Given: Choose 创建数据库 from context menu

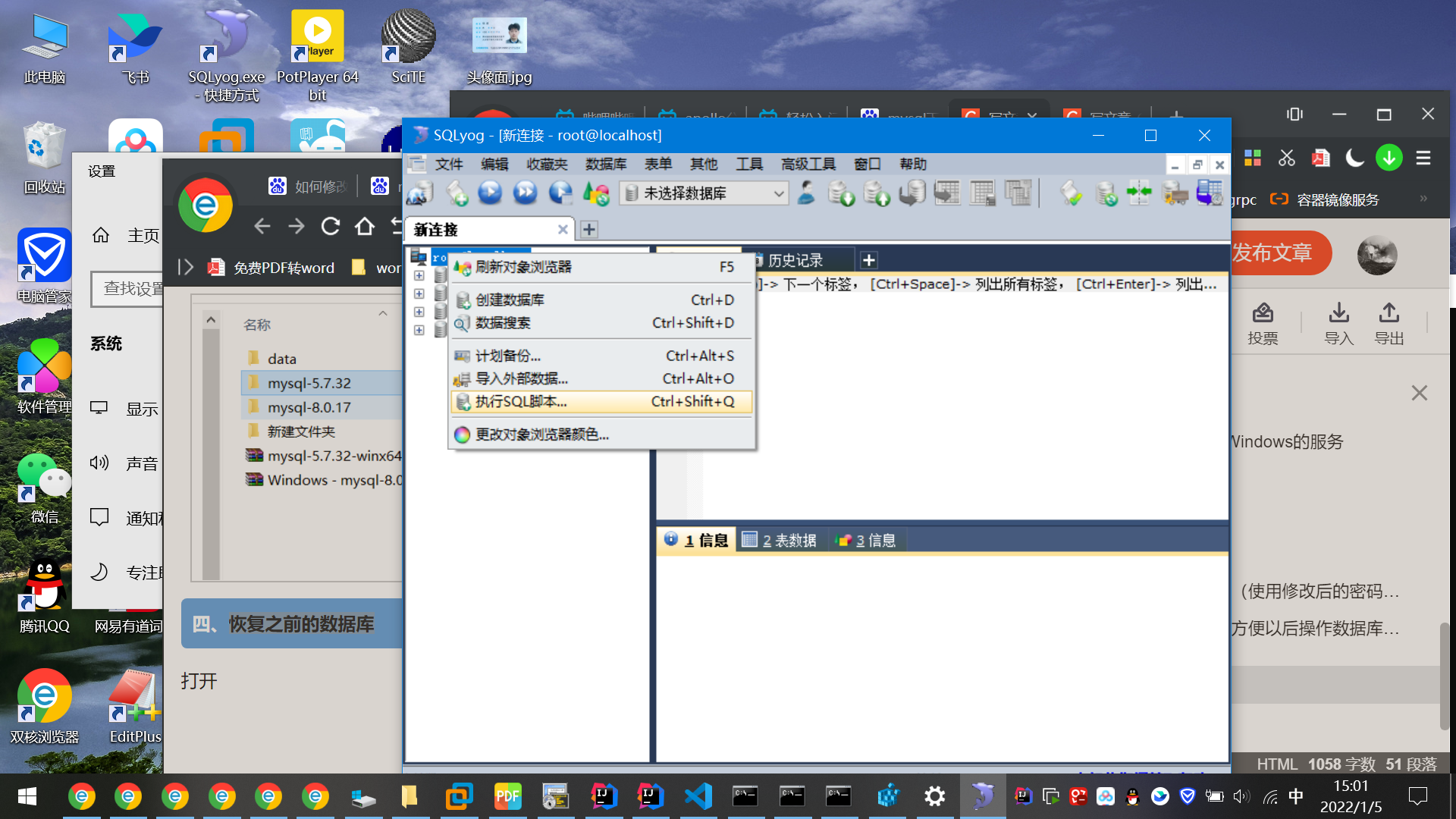Looking at the screenshot, I should (602, 300).
